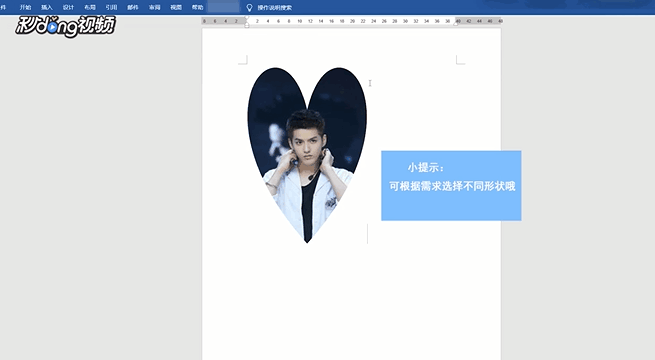Switch to the 审阅 (Review) tab
The height and width of the screenshot is (360, 655).
155,7
